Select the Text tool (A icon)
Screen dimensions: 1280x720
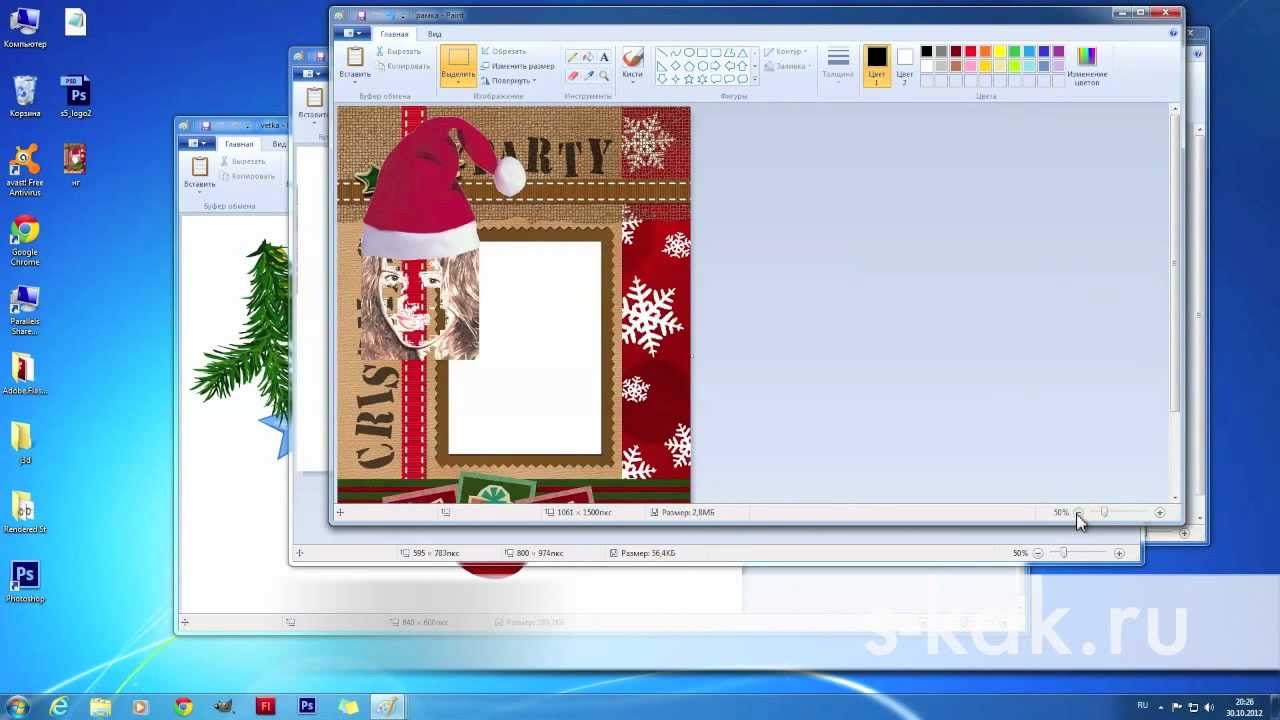tap(604, 57)
